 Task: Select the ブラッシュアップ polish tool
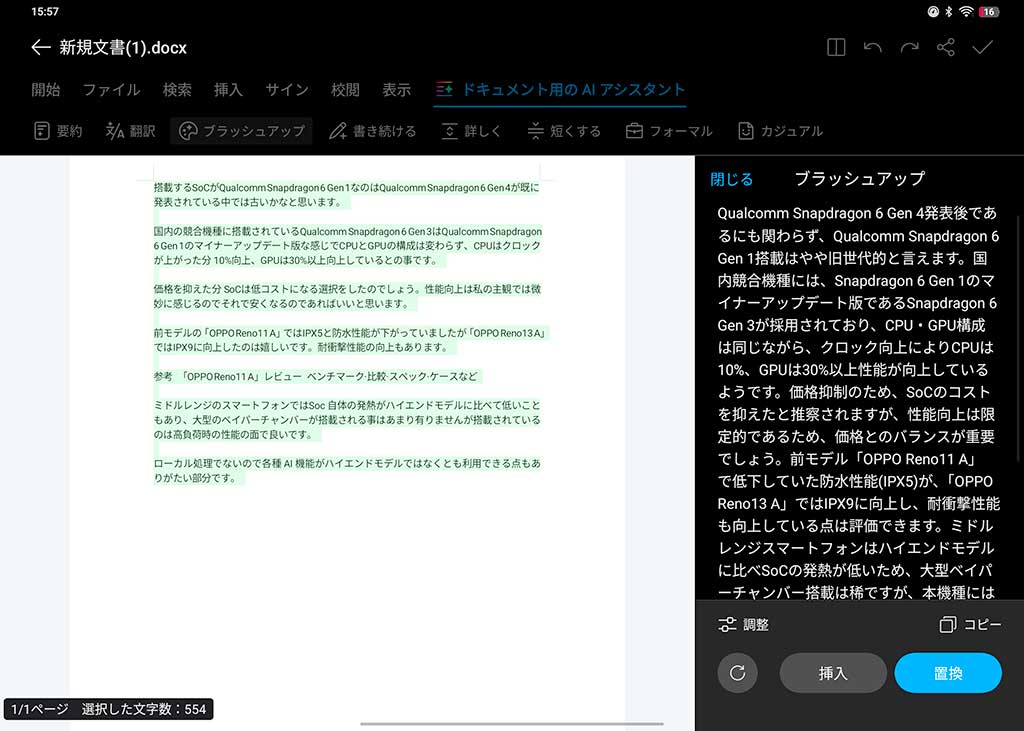click(241, 131)
